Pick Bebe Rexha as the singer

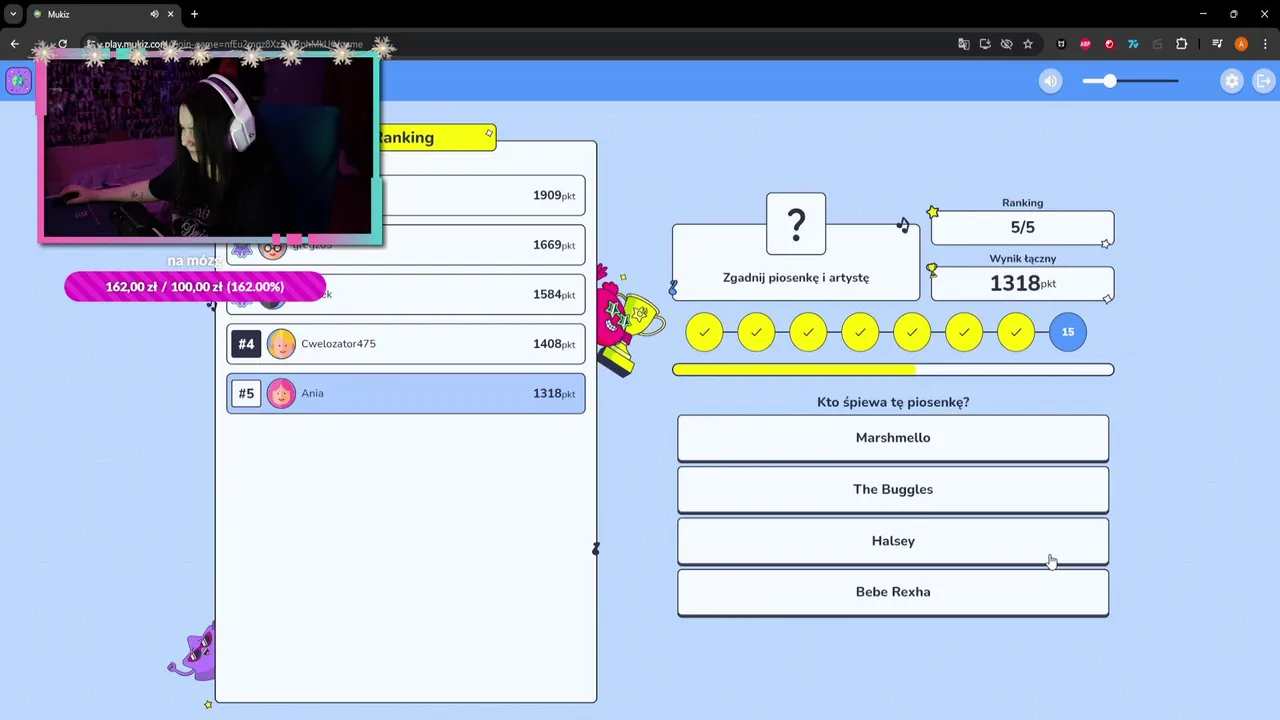click(x=893, y=592)
